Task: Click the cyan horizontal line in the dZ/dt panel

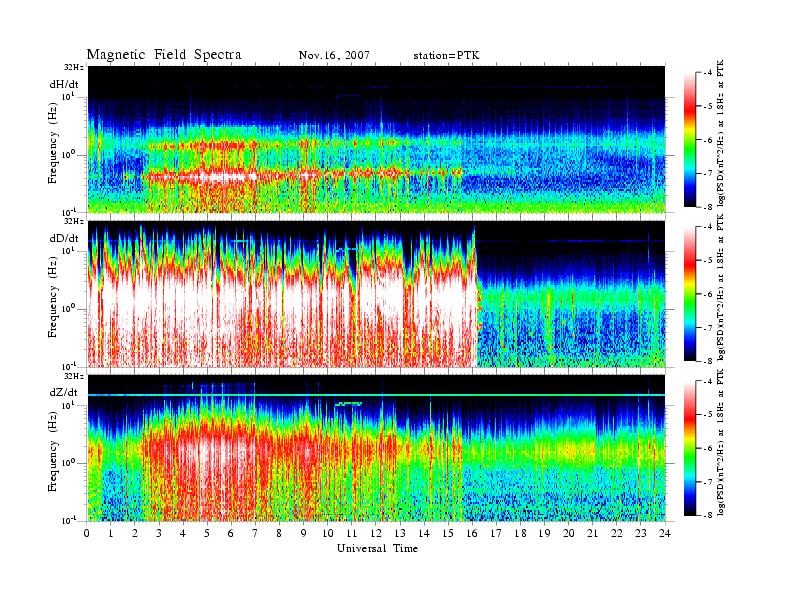Action: (377, 395)
